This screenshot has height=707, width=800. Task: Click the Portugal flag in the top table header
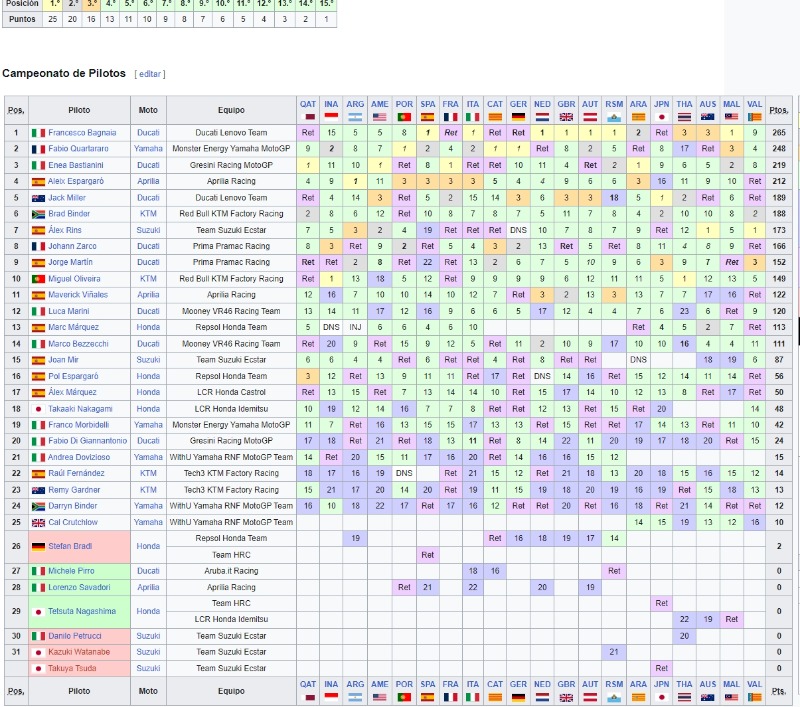coord(404,117)
